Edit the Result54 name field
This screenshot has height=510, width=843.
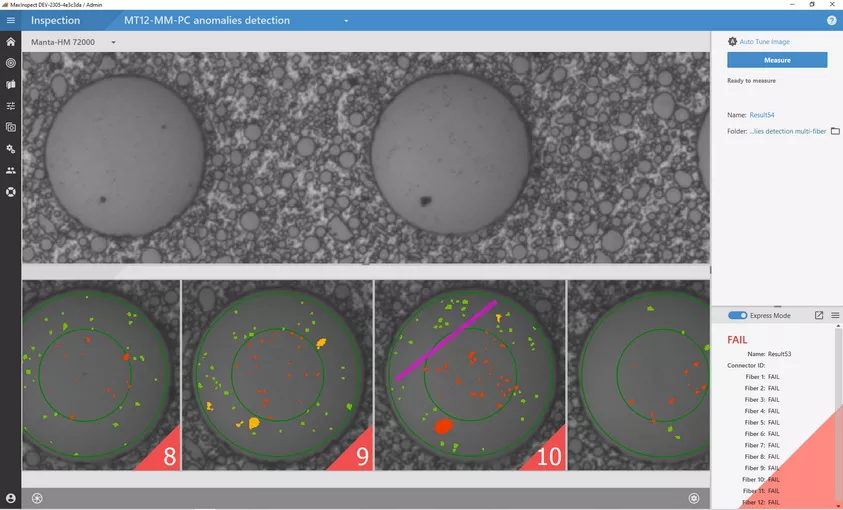click(x=763, y=115)
